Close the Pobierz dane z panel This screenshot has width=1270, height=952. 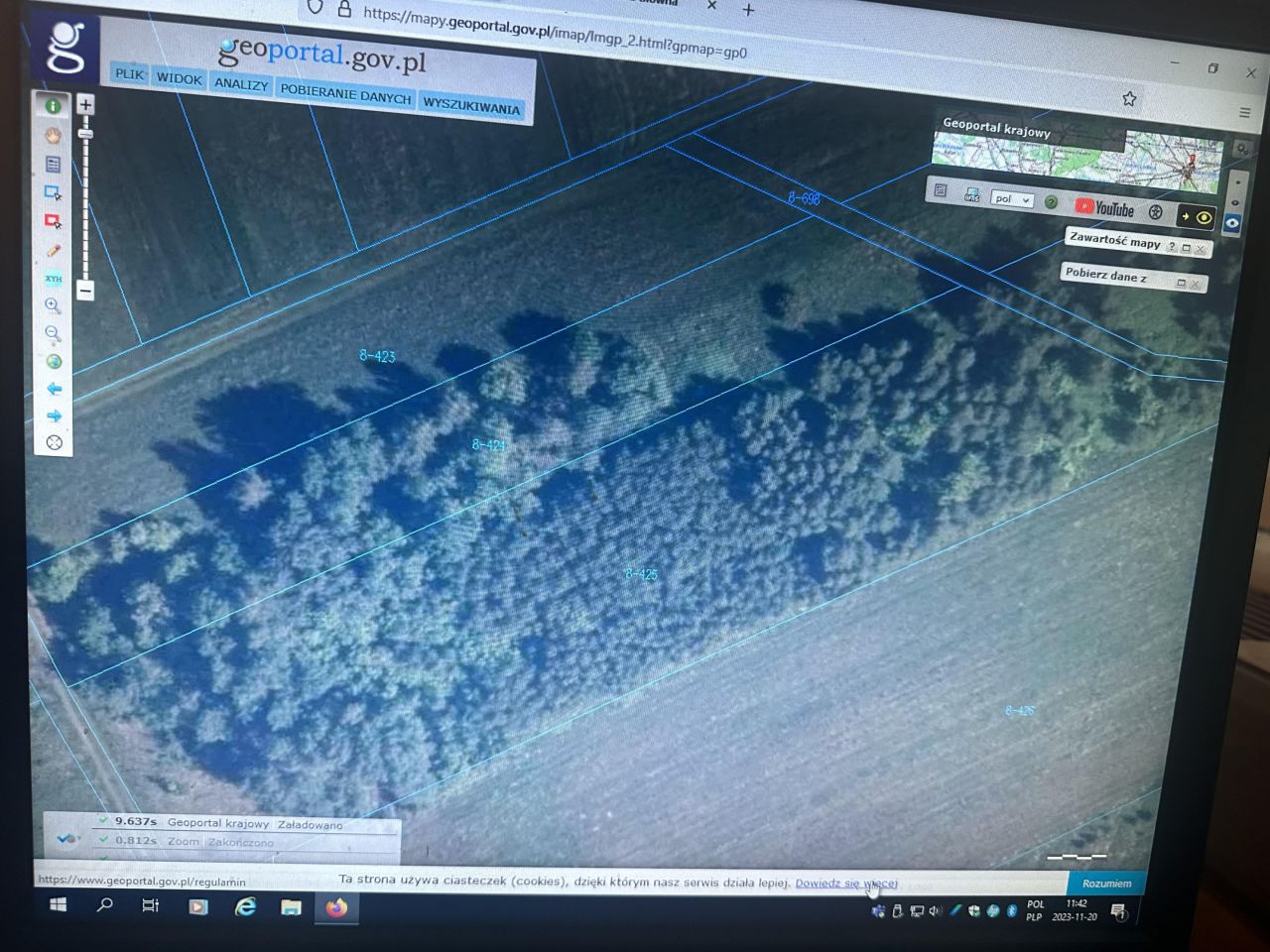1195,285
